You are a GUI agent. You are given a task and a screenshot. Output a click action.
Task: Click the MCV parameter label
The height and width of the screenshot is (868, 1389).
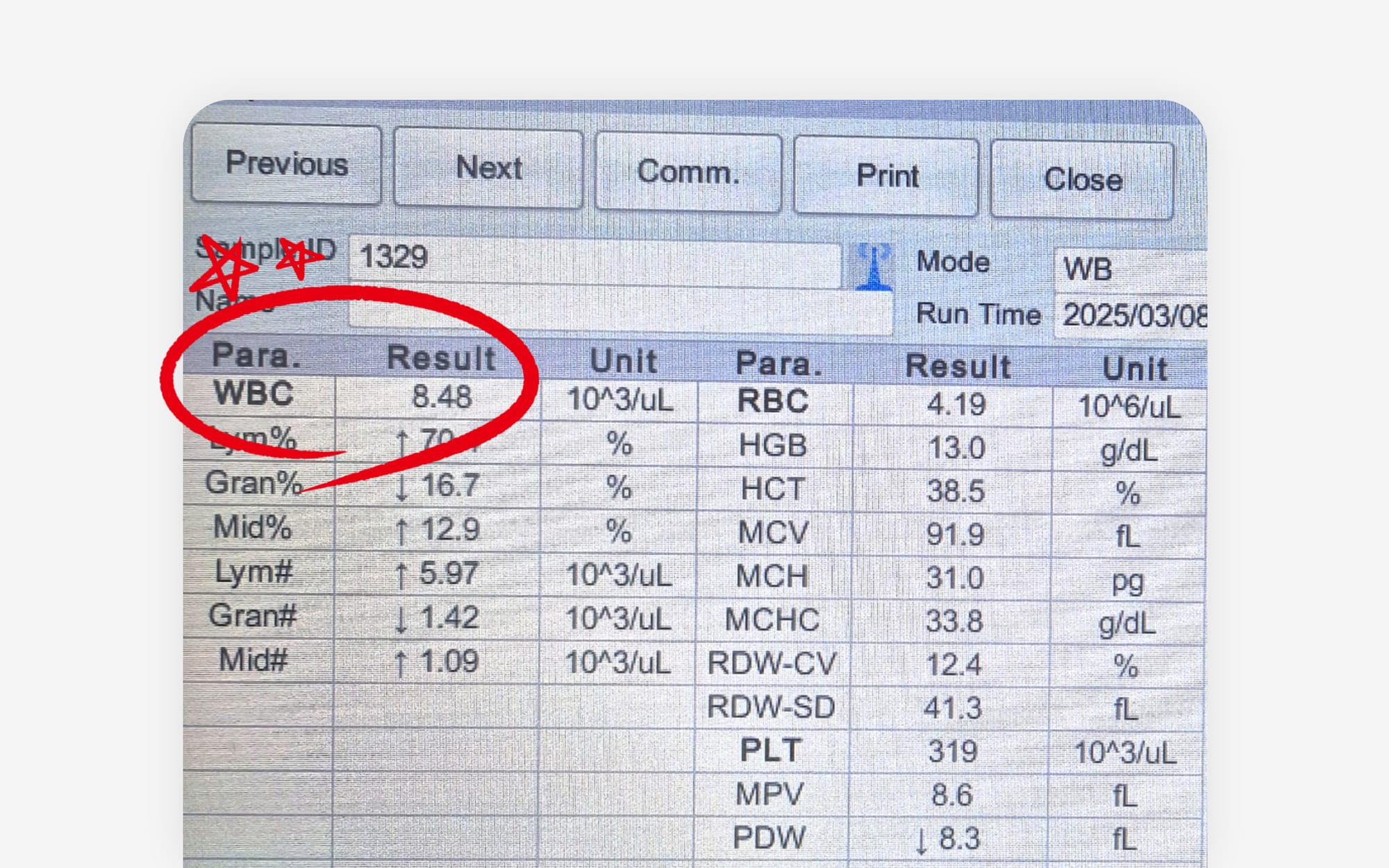(773, 533)
